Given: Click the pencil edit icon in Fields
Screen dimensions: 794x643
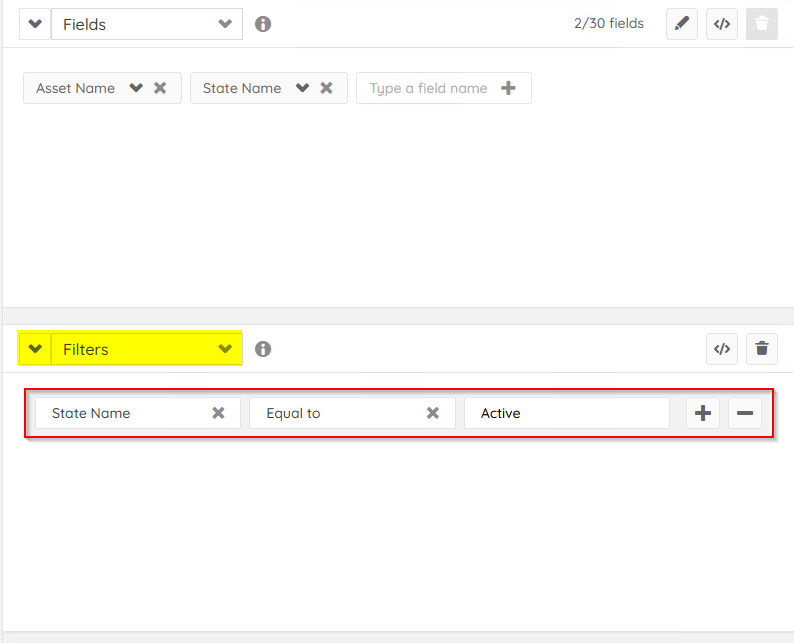Looking at the screenshot, I should coord(682,24).
